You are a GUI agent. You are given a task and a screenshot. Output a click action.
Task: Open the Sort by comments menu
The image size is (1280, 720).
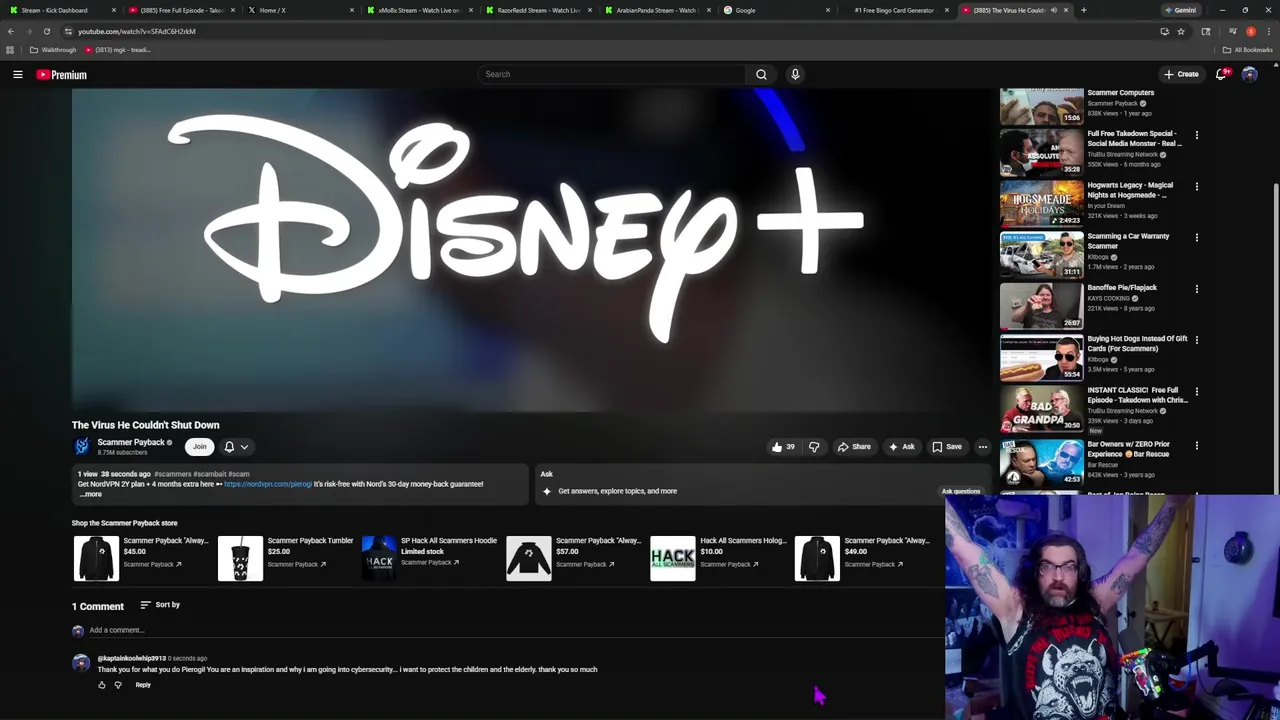tap(160, 605)
